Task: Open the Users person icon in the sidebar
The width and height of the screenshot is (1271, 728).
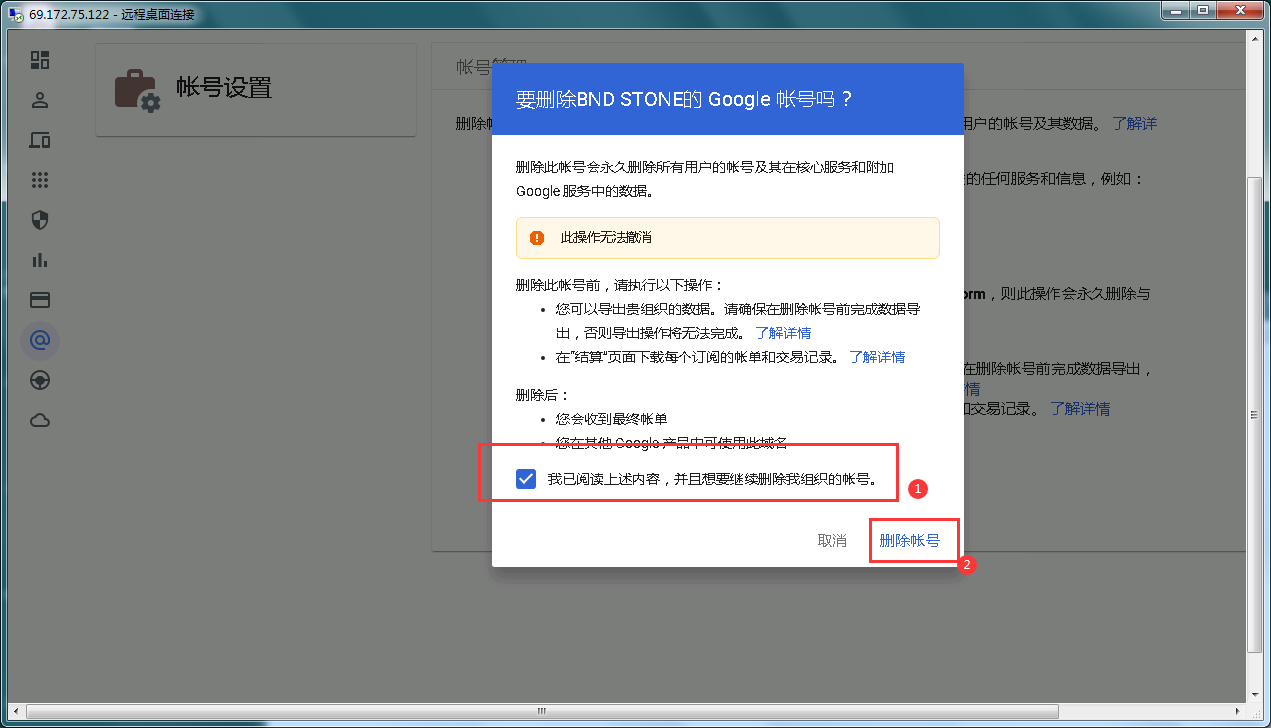Action: pyautogui.click(x=40, y=100)
